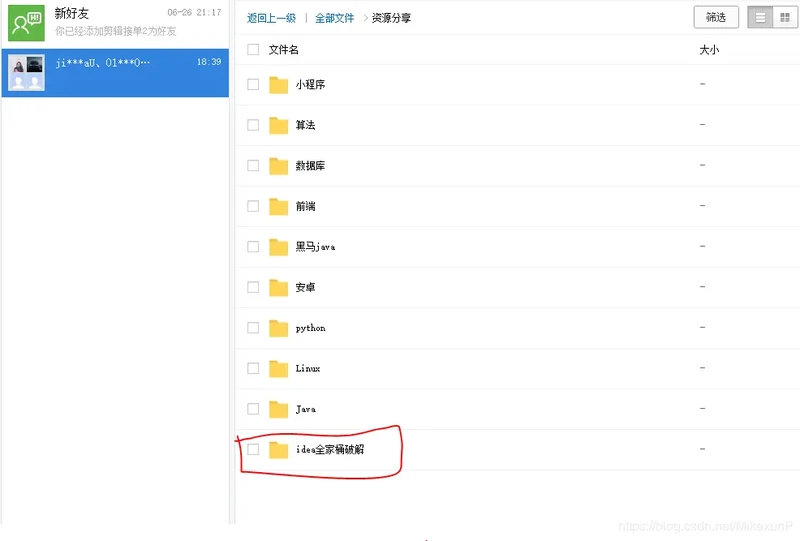Click the 黑马java folder icon

[279, 247]
